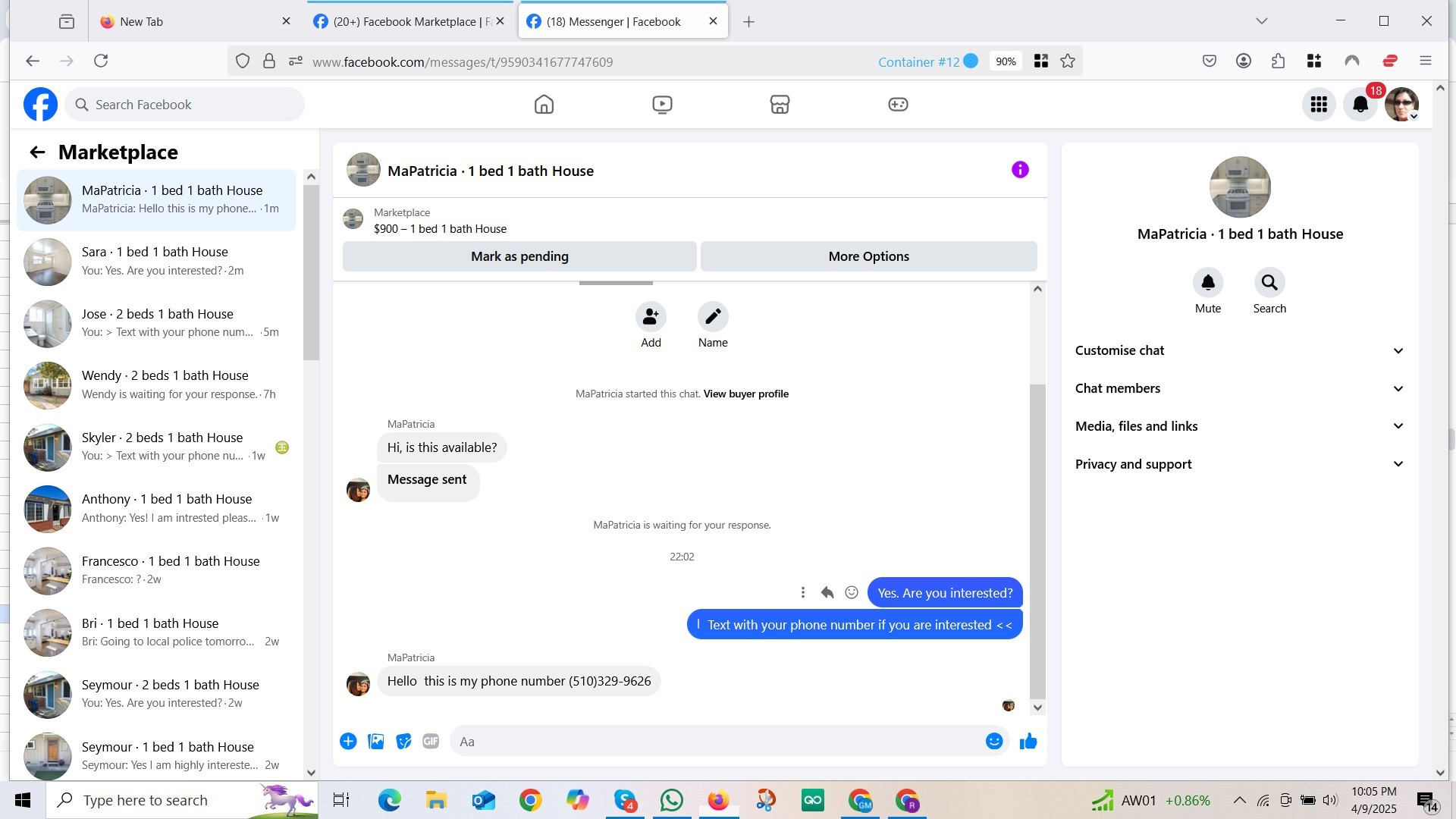
Task: Open WhatsApp from the taskbar
Action: pyautogui.click(x=671, y=801)
